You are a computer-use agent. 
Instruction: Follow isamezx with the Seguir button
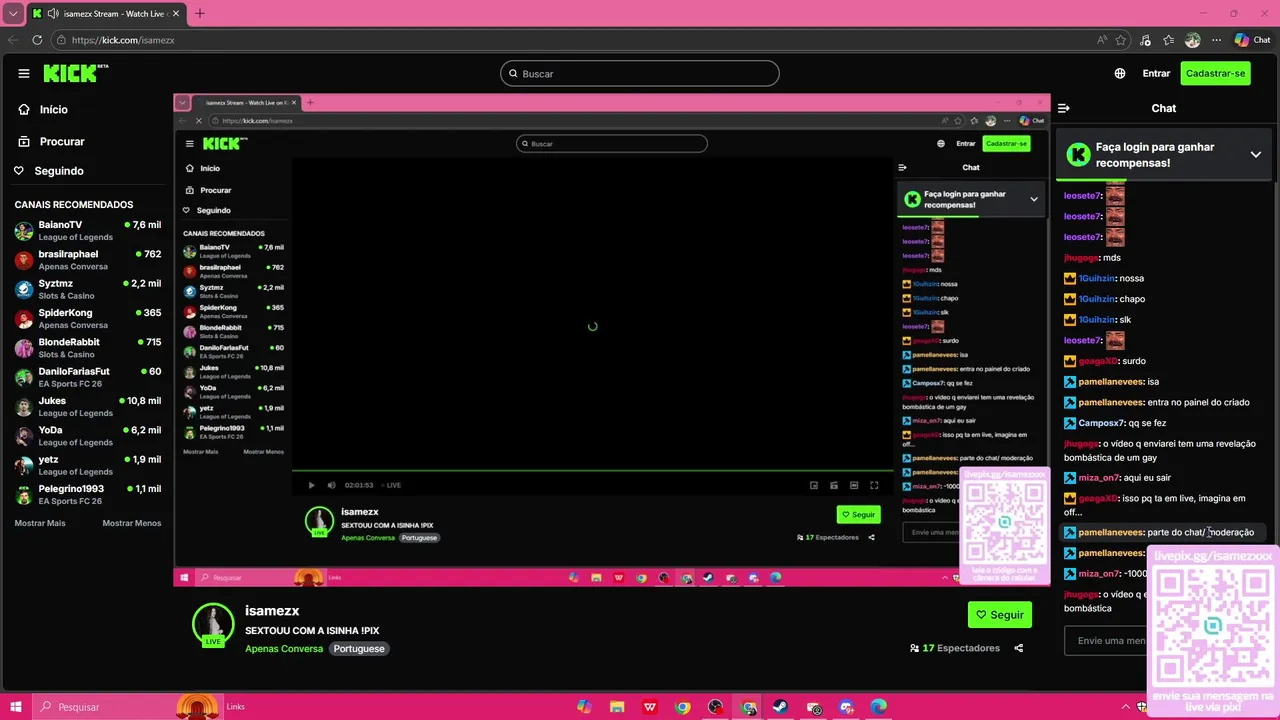(1000, 615)
